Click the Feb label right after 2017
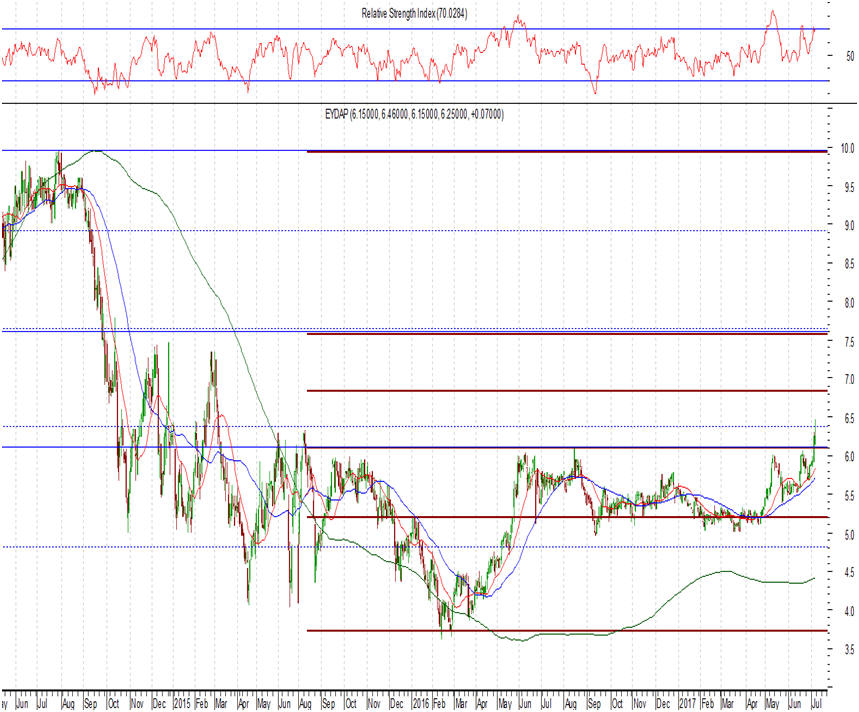 click(x=708, y=703)
